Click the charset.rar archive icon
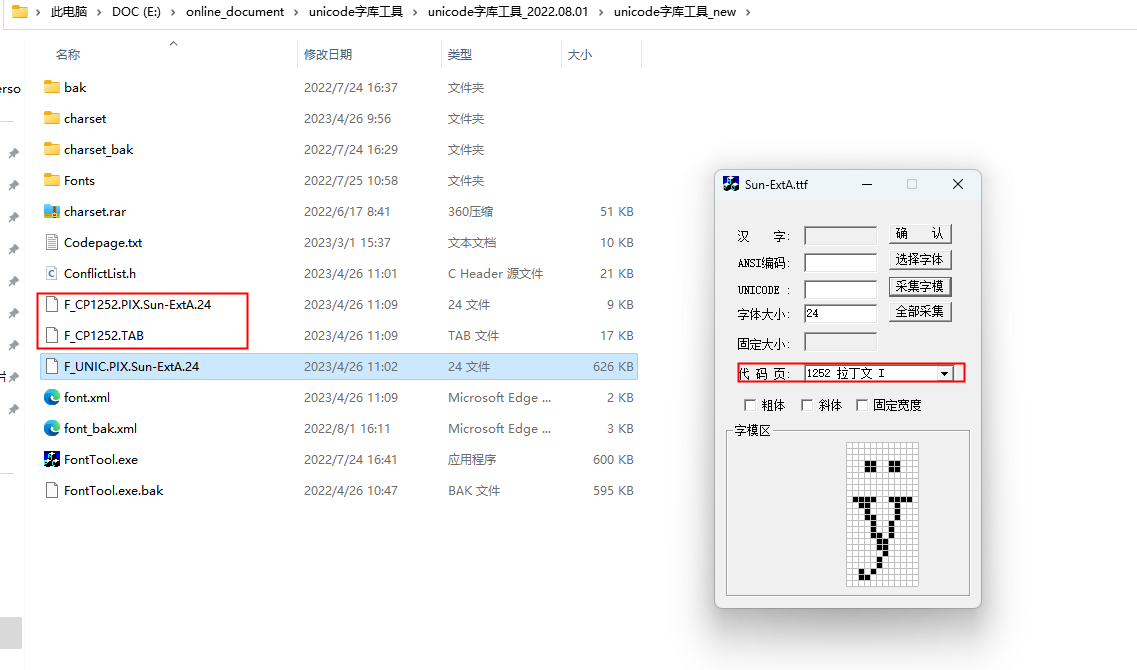The width and height of the screenshot is (1137, 670). tap(51, 212)
